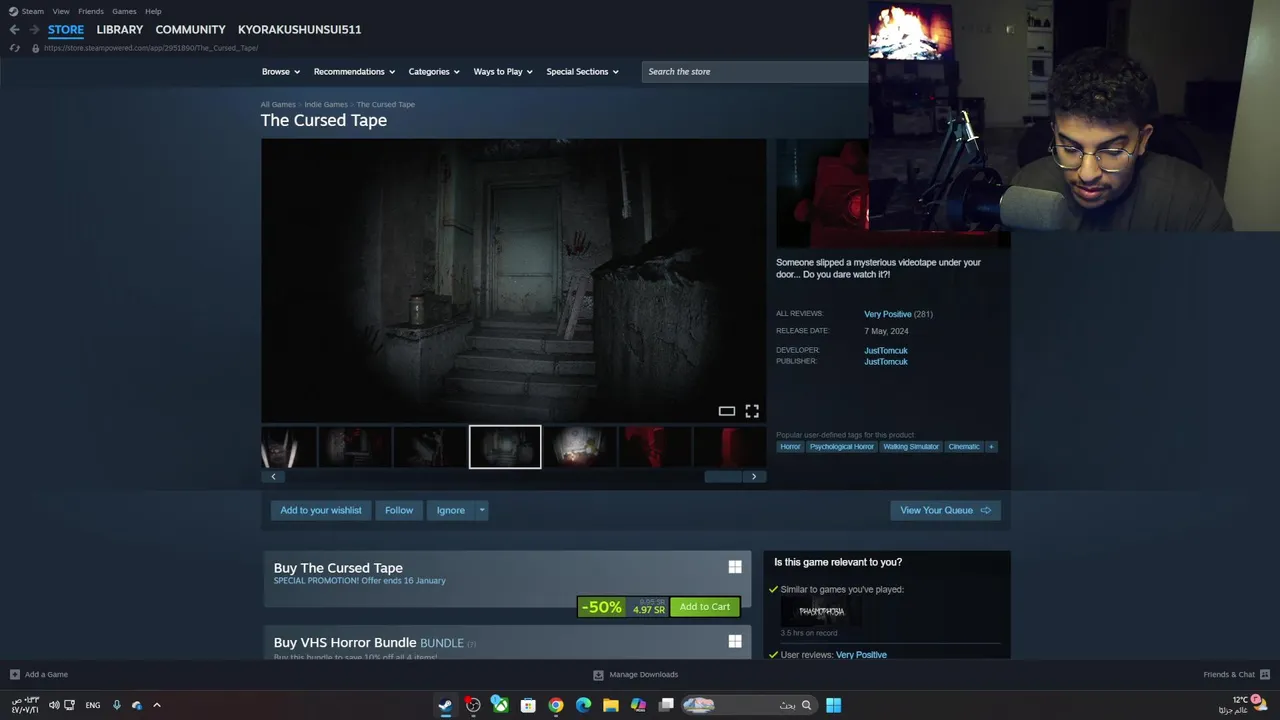The height and width of the screenshot is (720, 1280).
Task: Select the Cinematic tag
Action: (964, 447)
